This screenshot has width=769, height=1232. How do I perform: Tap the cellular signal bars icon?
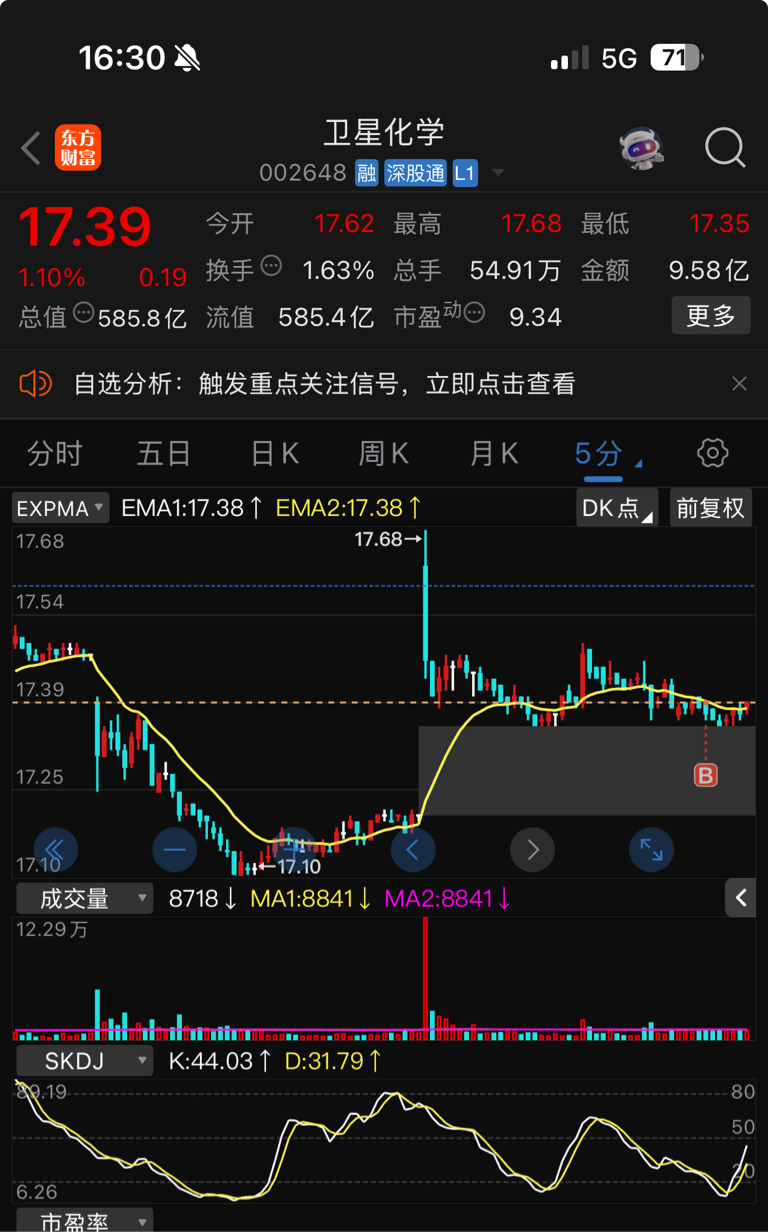(570, 58)
